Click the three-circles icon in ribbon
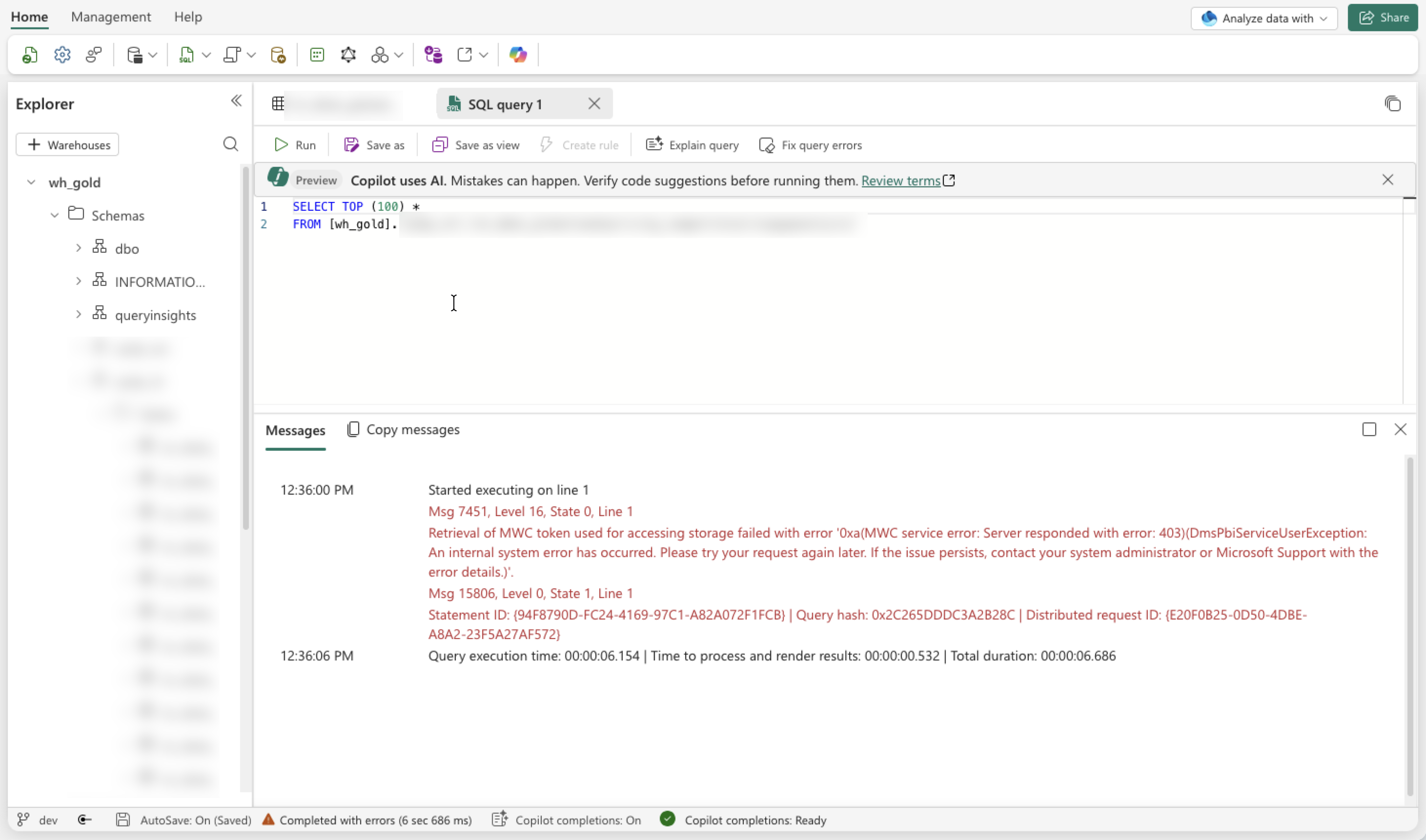1426x840 pixels. 380,55
